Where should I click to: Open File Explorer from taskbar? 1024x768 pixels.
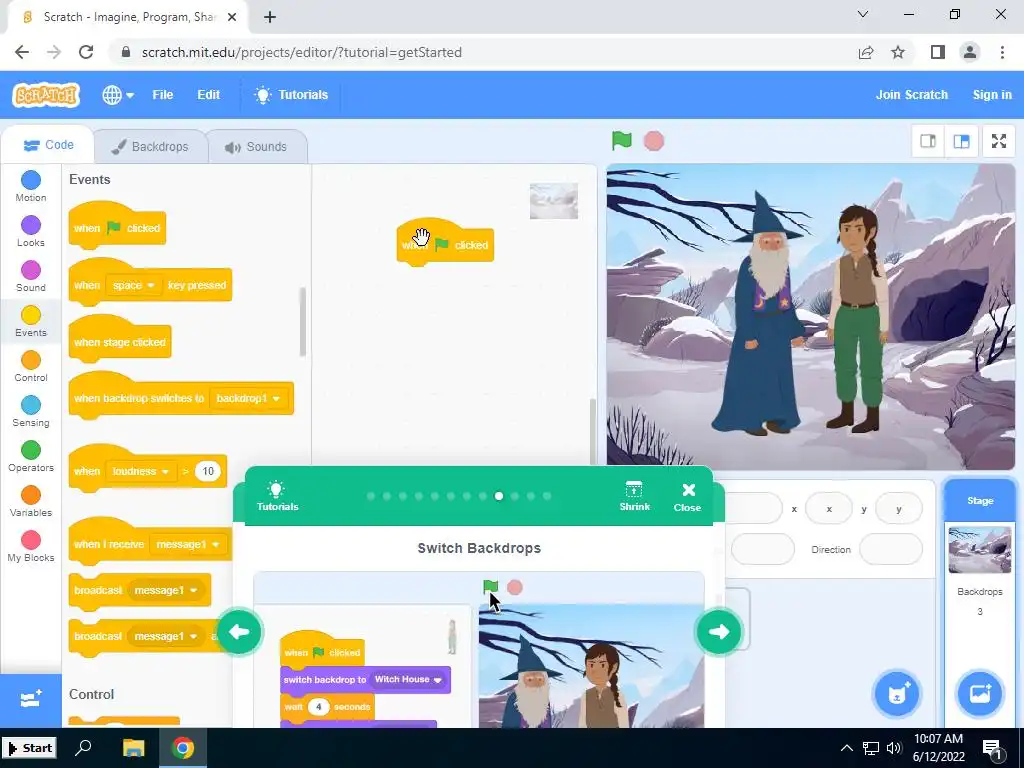click(133, 748)
